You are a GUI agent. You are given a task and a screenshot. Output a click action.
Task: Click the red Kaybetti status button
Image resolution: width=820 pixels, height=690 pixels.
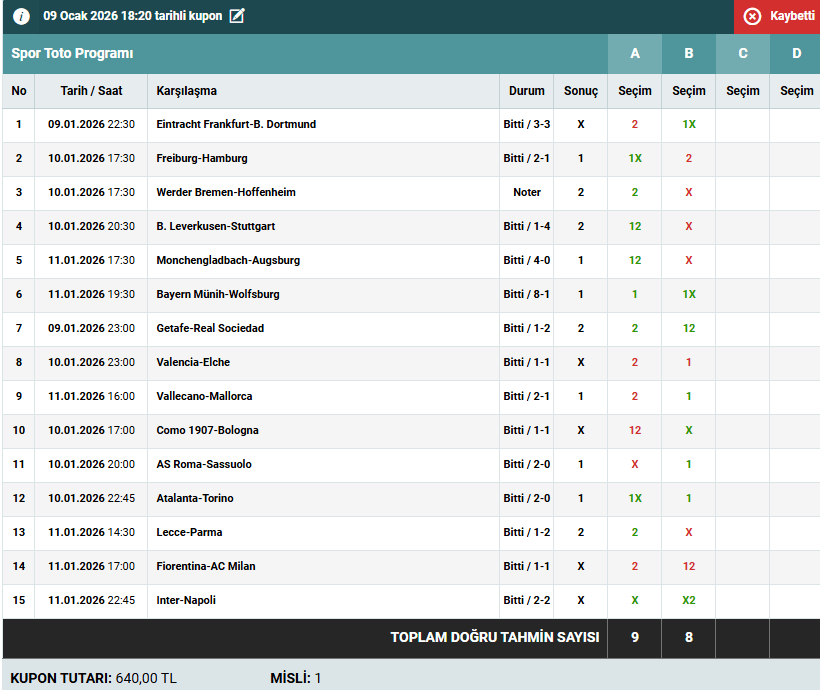pyautogui.click(x=777, y=17)
